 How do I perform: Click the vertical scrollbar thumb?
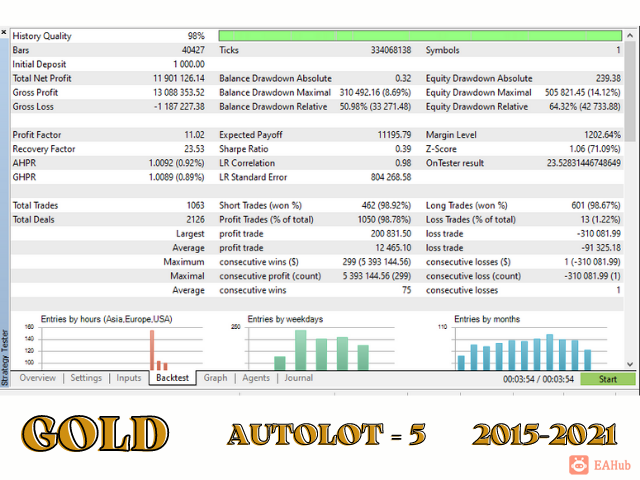[x=630, y=91]
